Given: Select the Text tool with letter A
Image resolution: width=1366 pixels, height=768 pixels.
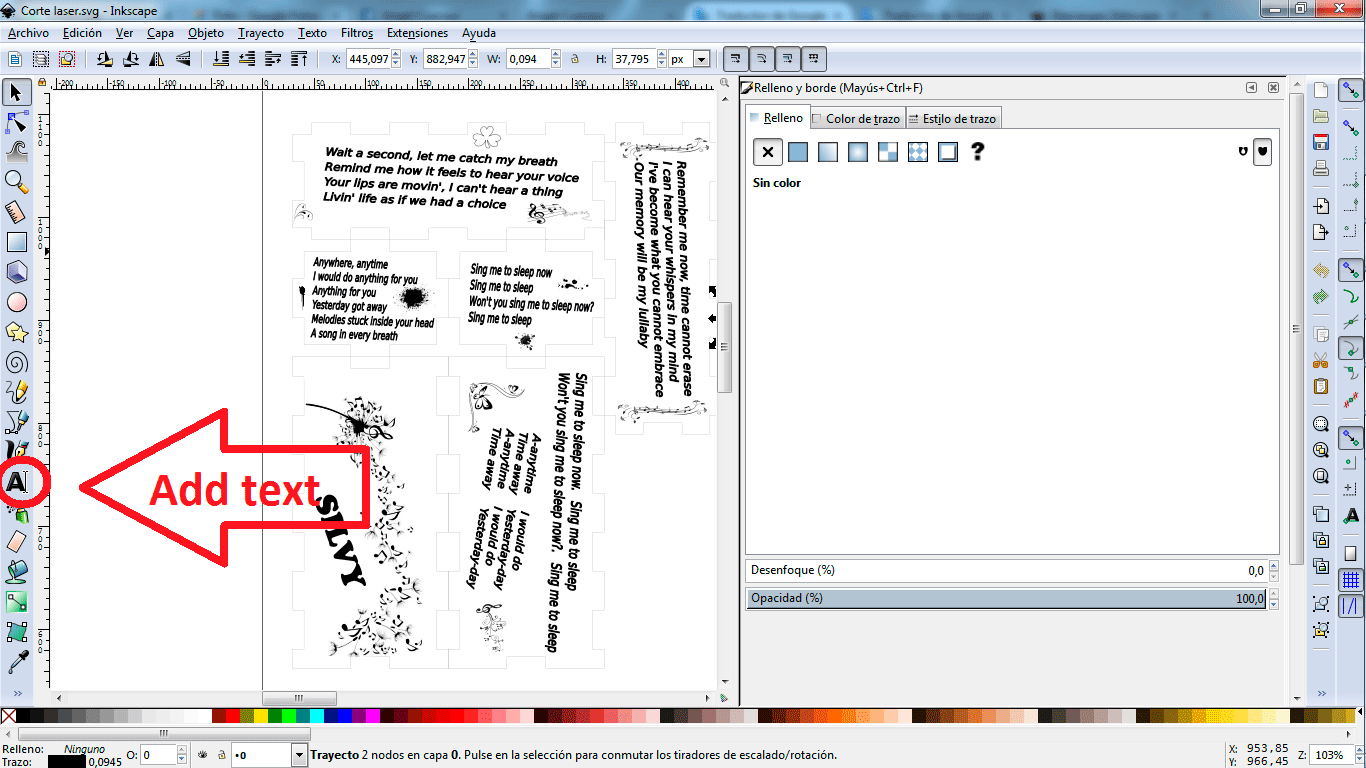Looking at the screenshot, I should 16,482.
